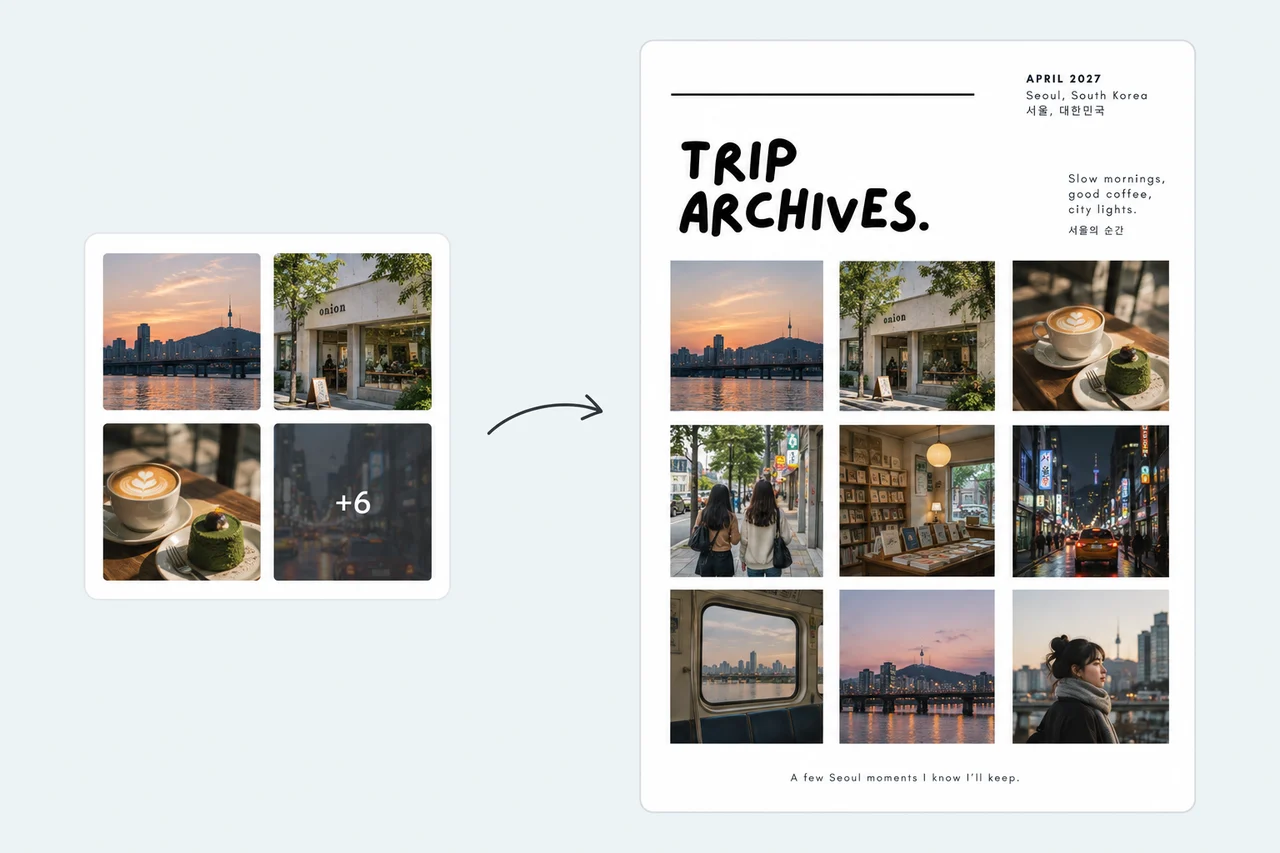This screenshot has height=853, width=1280.
Task: Select the two women walking street photo
Action: point(747,501)
